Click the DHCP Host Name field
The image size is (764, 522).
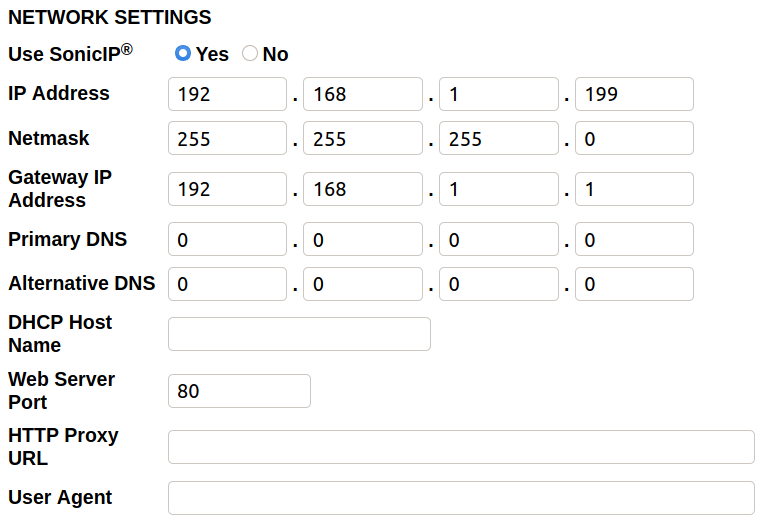(x=299, y=334)
